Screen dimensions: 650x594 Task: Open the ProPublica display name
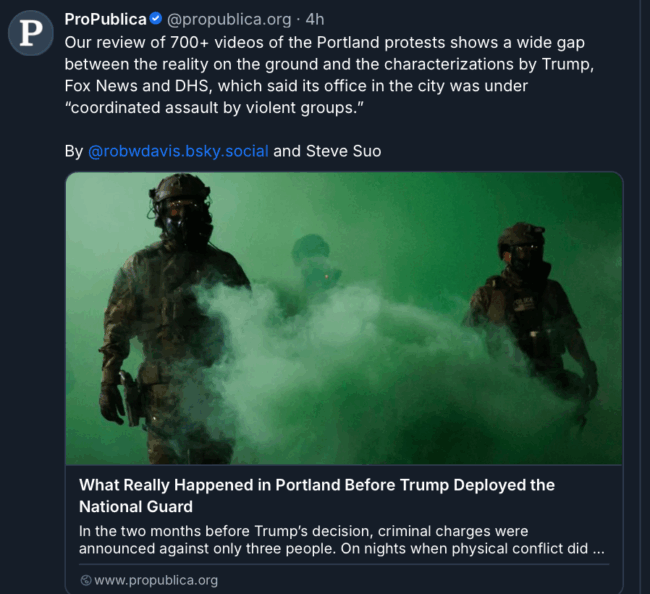tap(105, 19)
